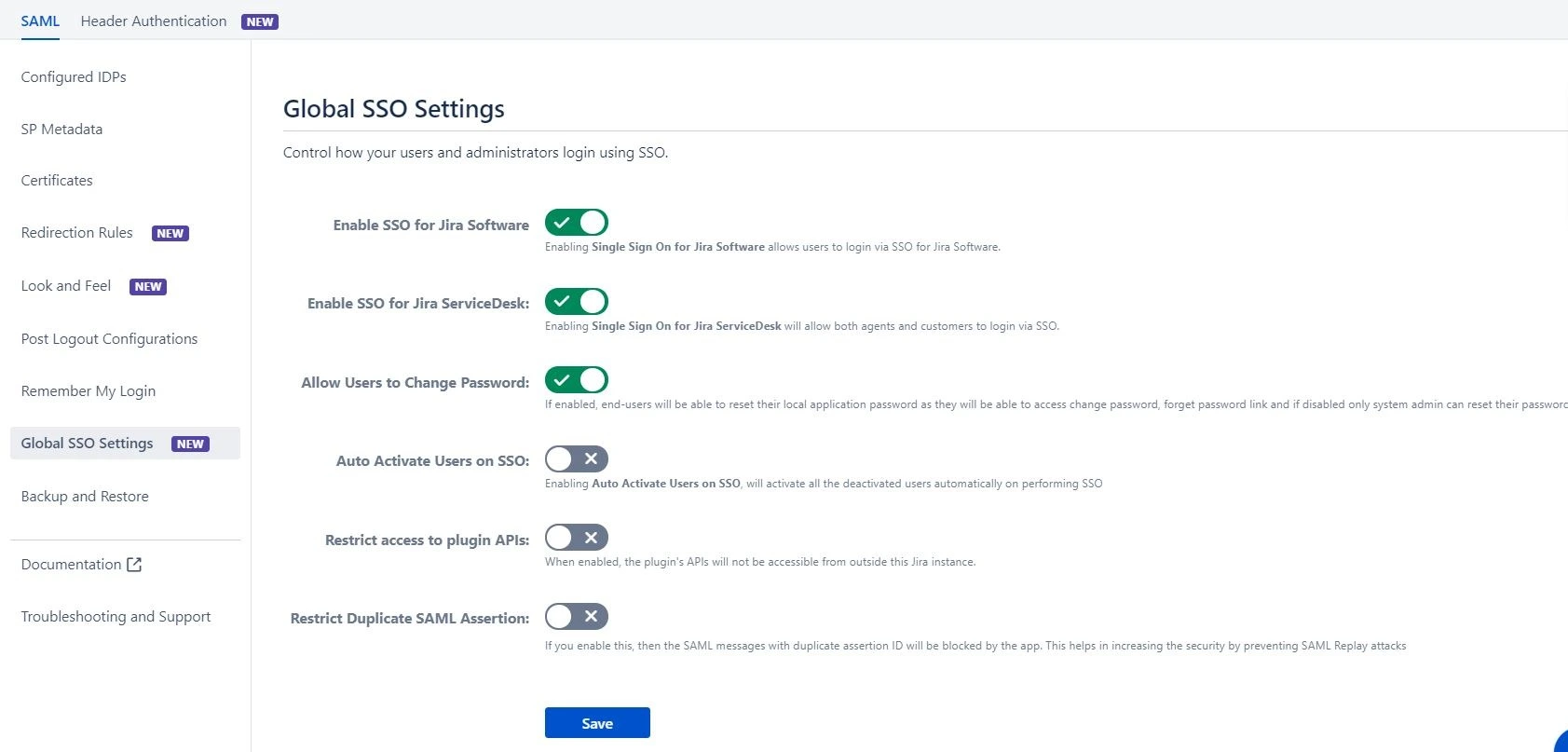Viewport: 1568px width, 752px height.
Task: Turn off SSO for Jira ServiceDesk
Action: coord(577,302)
